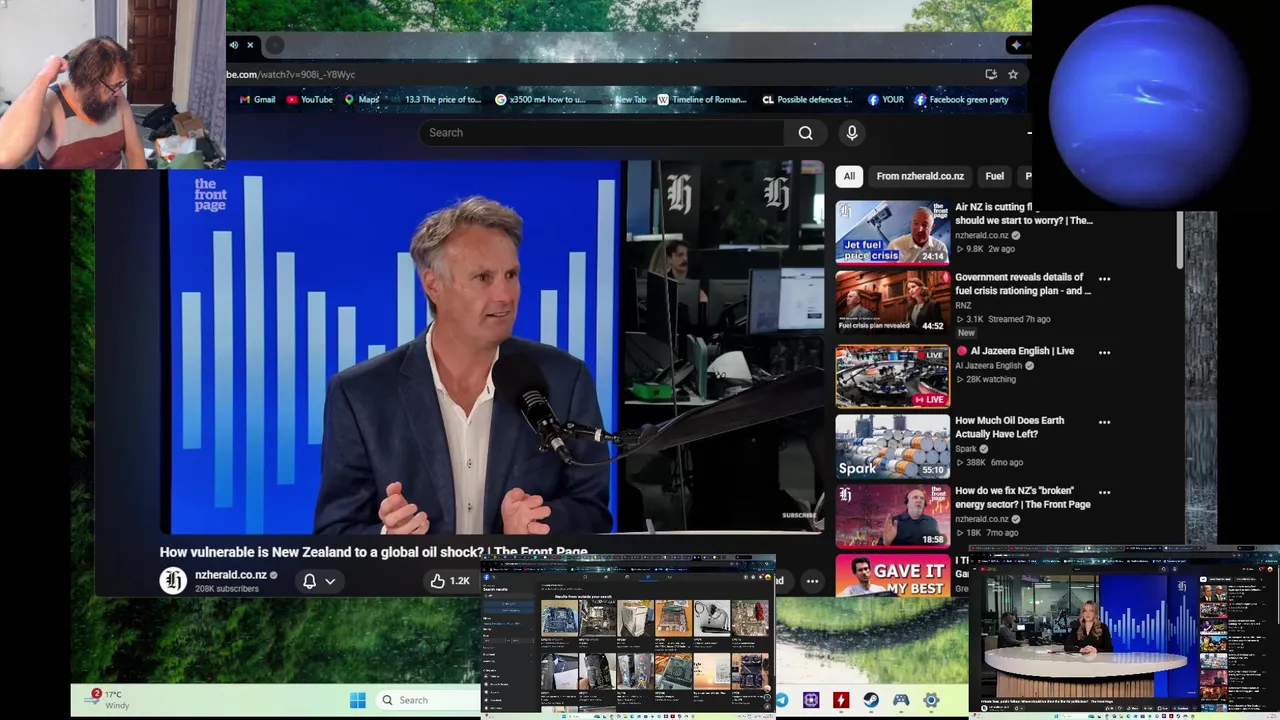Click the install app icon in address bar
This screenshot has height=720, width=1280.
pyautogui.click(x=991, y=74)
